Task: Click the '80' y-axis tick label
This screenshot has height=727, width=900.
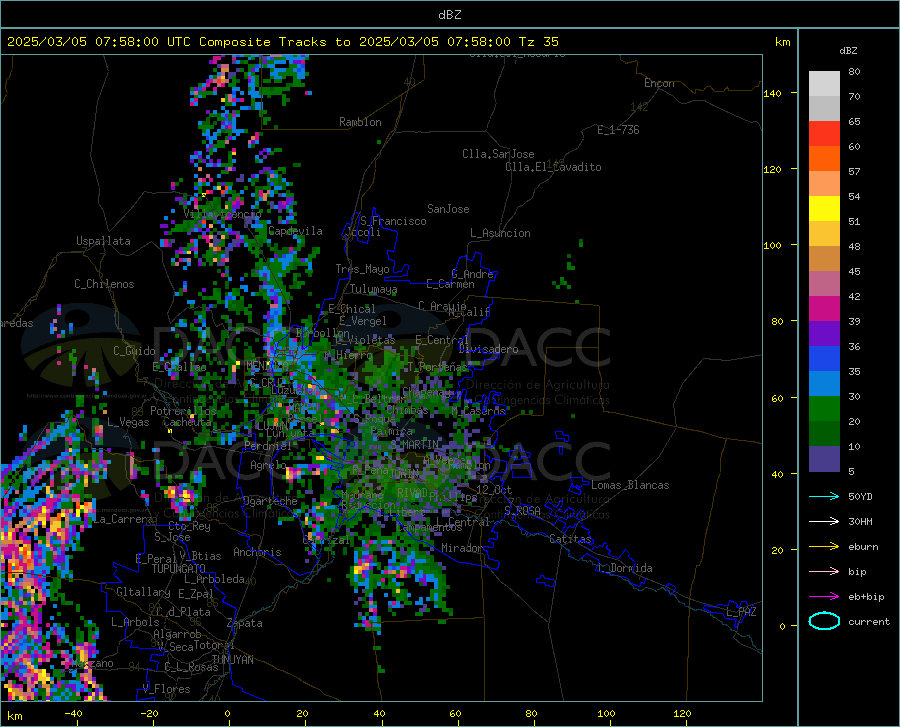Action: (x=777, y=321)
